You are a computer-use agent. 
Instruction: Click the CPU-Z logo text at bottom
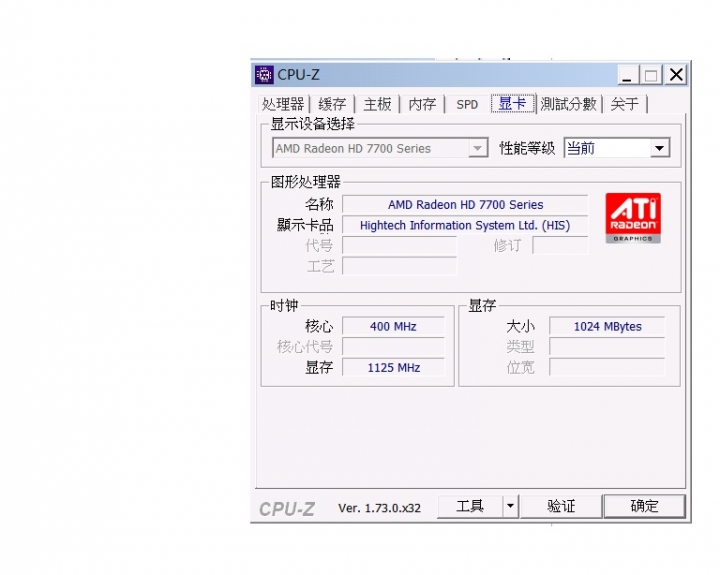[x=287, y=509]
